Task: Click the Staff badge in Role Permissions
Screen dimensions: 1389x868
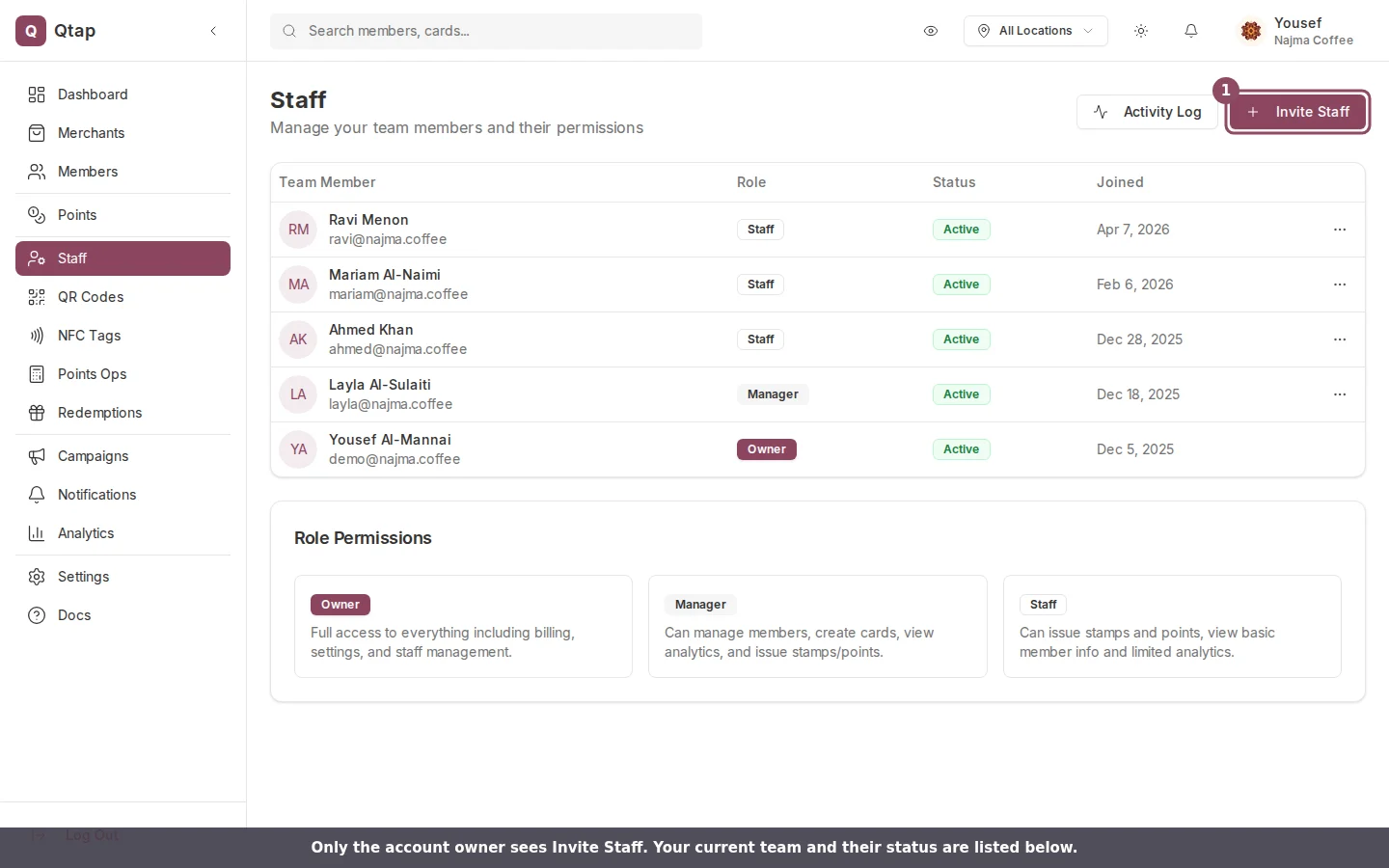Action: [1043, 605]
